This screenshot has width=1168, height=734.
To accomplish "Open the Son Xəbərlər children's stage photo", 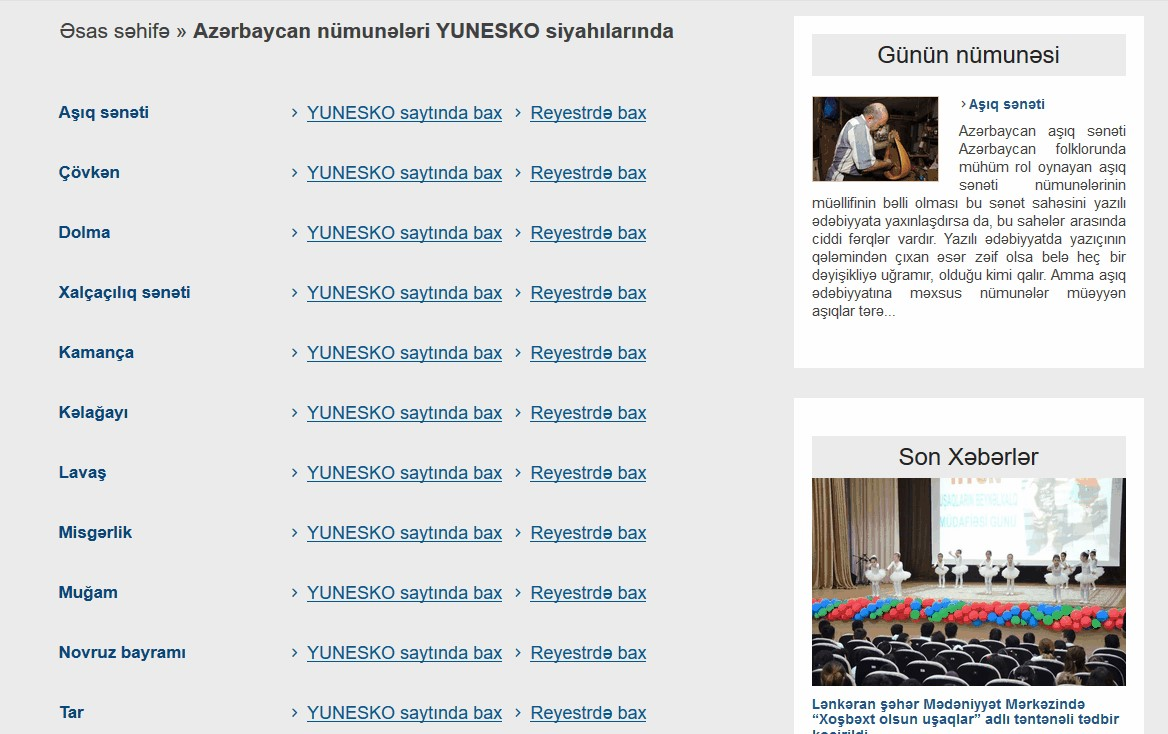I will (968, 581).
